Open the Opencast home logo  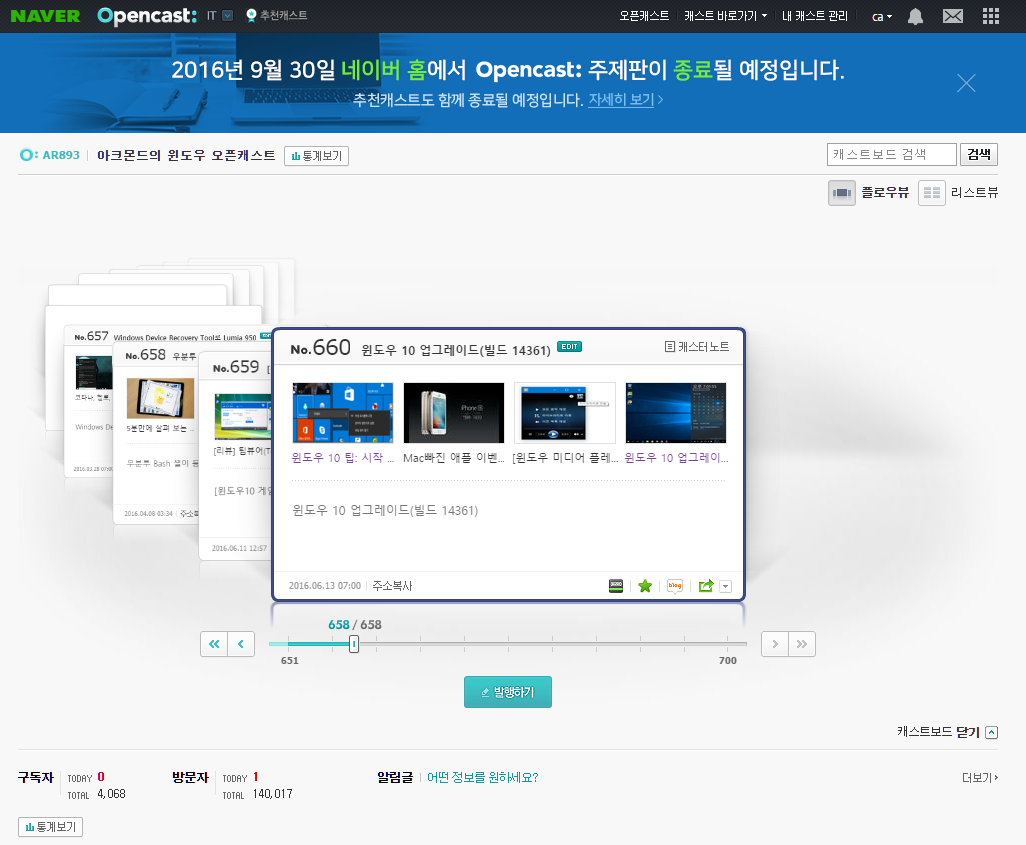147,16
